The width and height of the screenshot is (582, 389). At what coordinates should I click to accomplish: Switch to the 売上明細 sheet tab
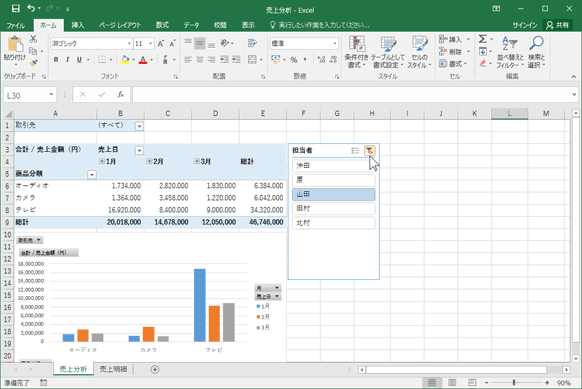point(113,369)
